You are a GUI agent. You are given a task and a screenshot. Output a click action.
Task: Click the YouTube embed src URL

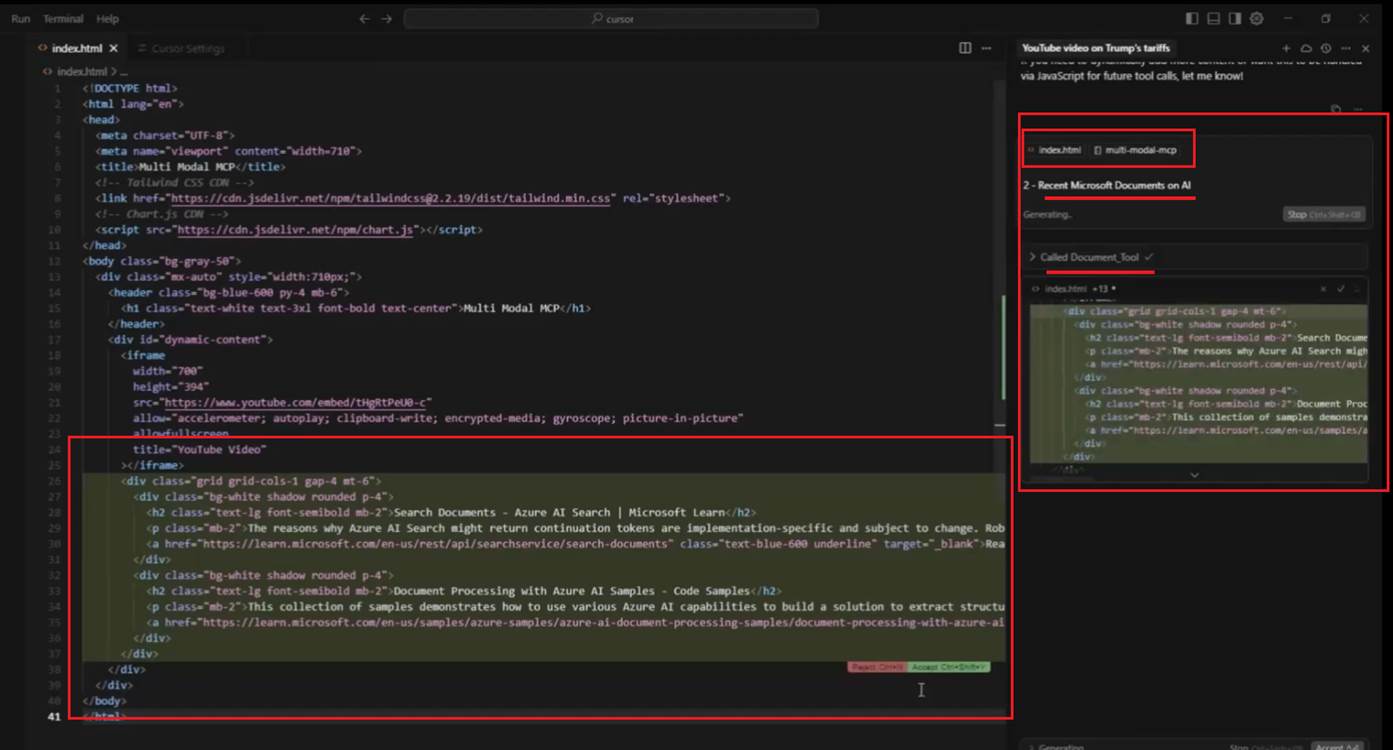298,402
